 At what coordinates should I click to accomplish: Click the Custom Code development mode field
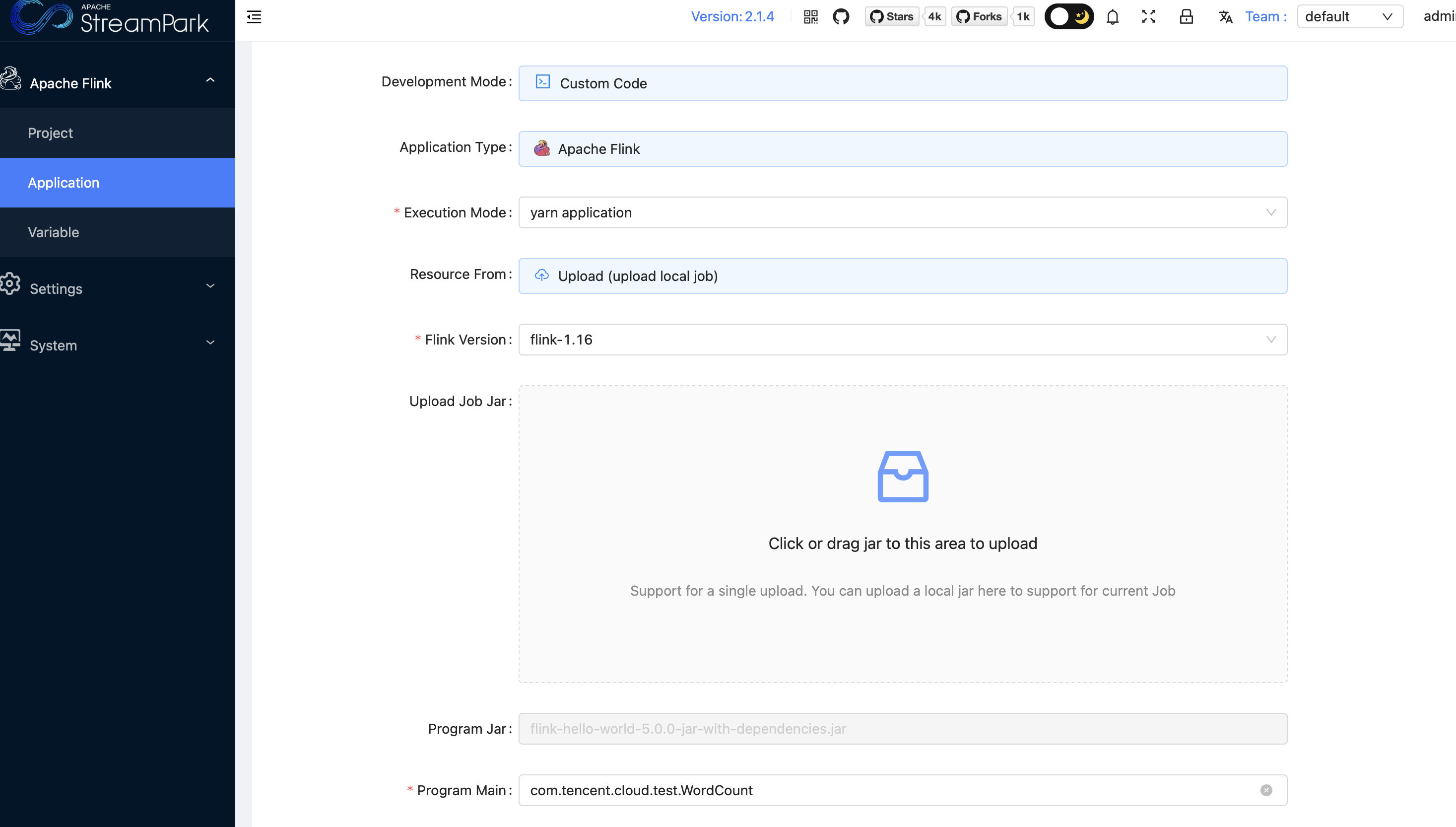(x=903, y=83)
